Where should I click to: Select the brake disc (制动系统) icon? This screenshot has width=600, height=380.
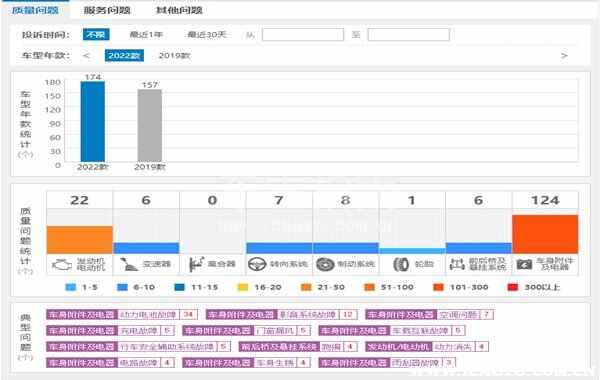325,264
